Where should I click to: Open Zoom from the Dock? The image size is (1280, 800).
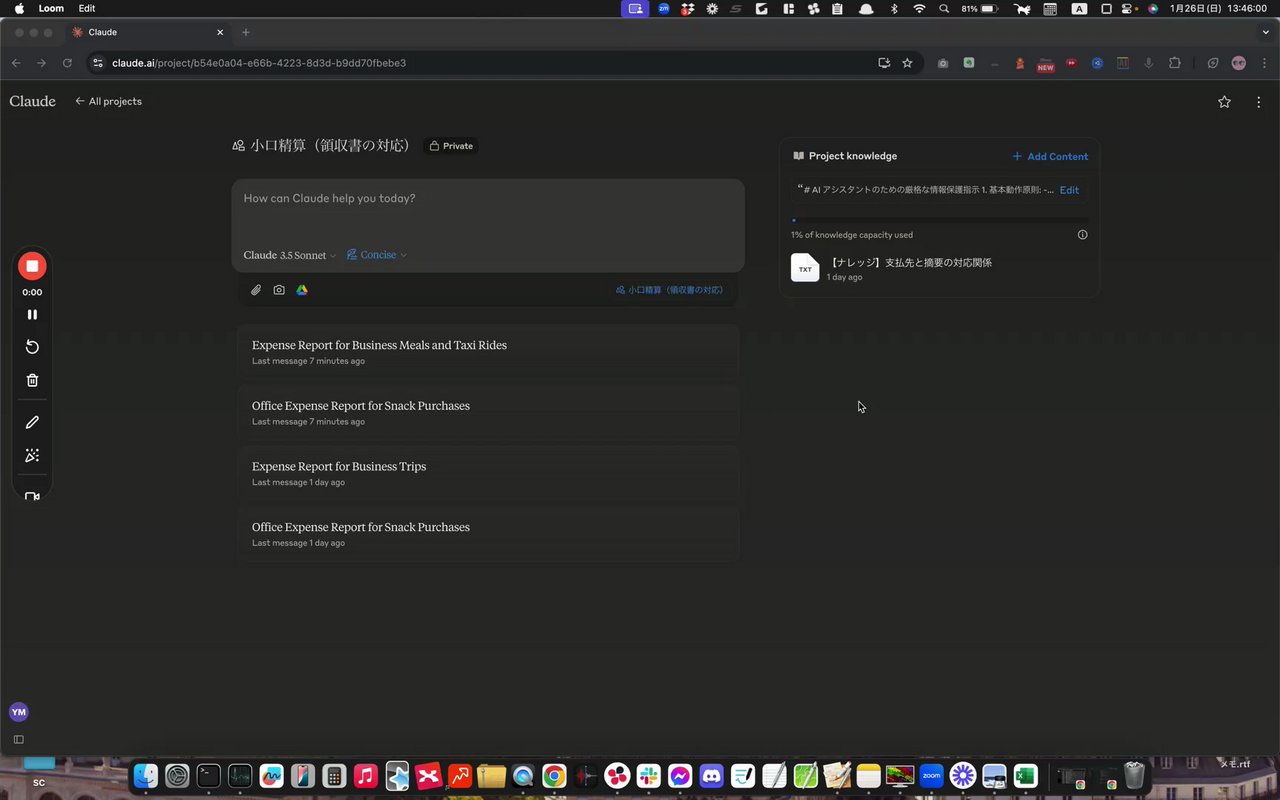pos(932,775)
